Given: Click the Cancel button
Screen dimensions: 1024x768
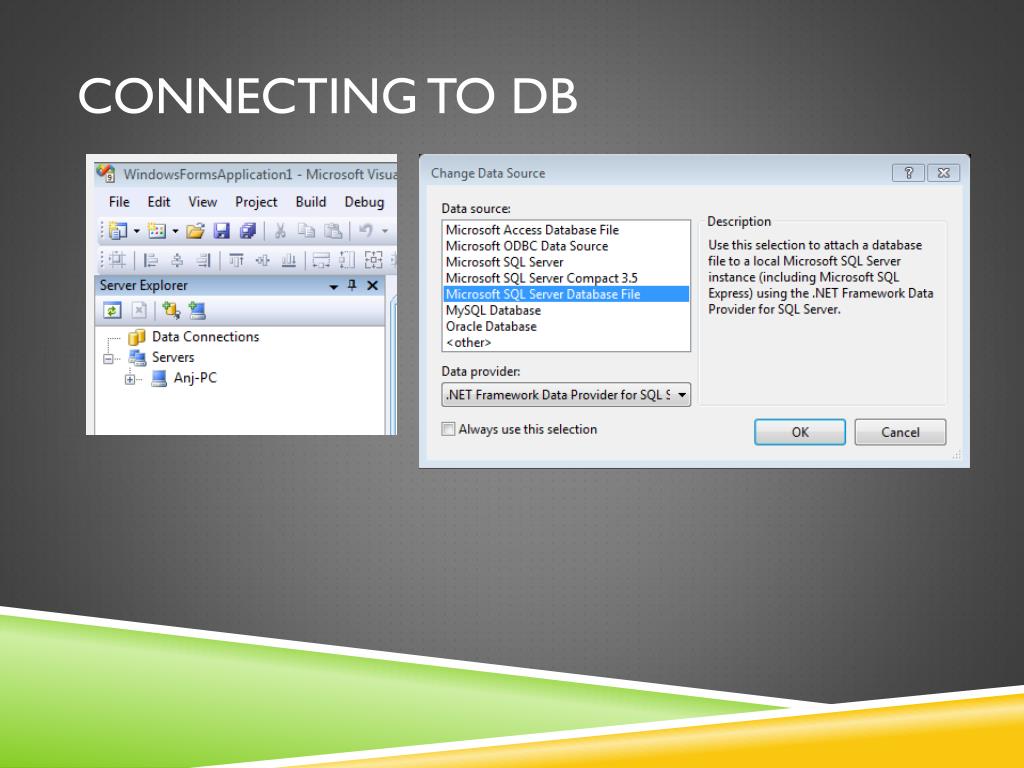Looking at the screenshot, I should [900, 432].
